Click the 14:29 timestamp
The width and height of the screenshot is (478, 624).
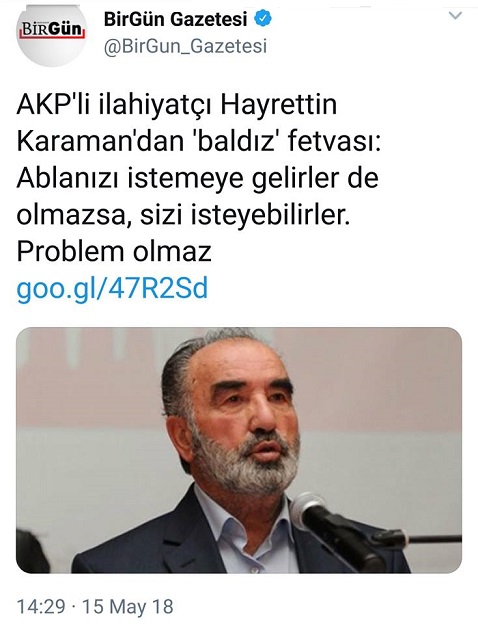pyautogui.click(x=41, y=607)
